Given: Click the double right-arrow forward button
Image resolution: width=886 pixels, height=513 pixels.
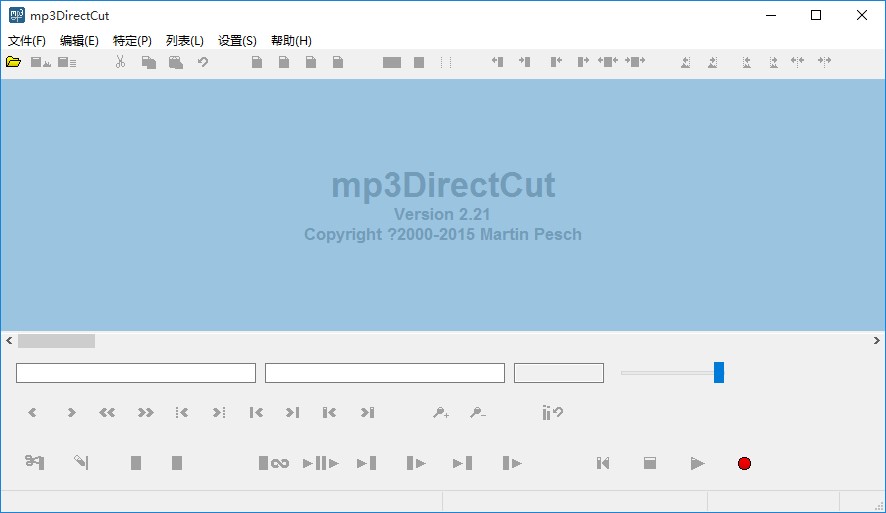Looking at the screenshot, I should coord(145,412).
